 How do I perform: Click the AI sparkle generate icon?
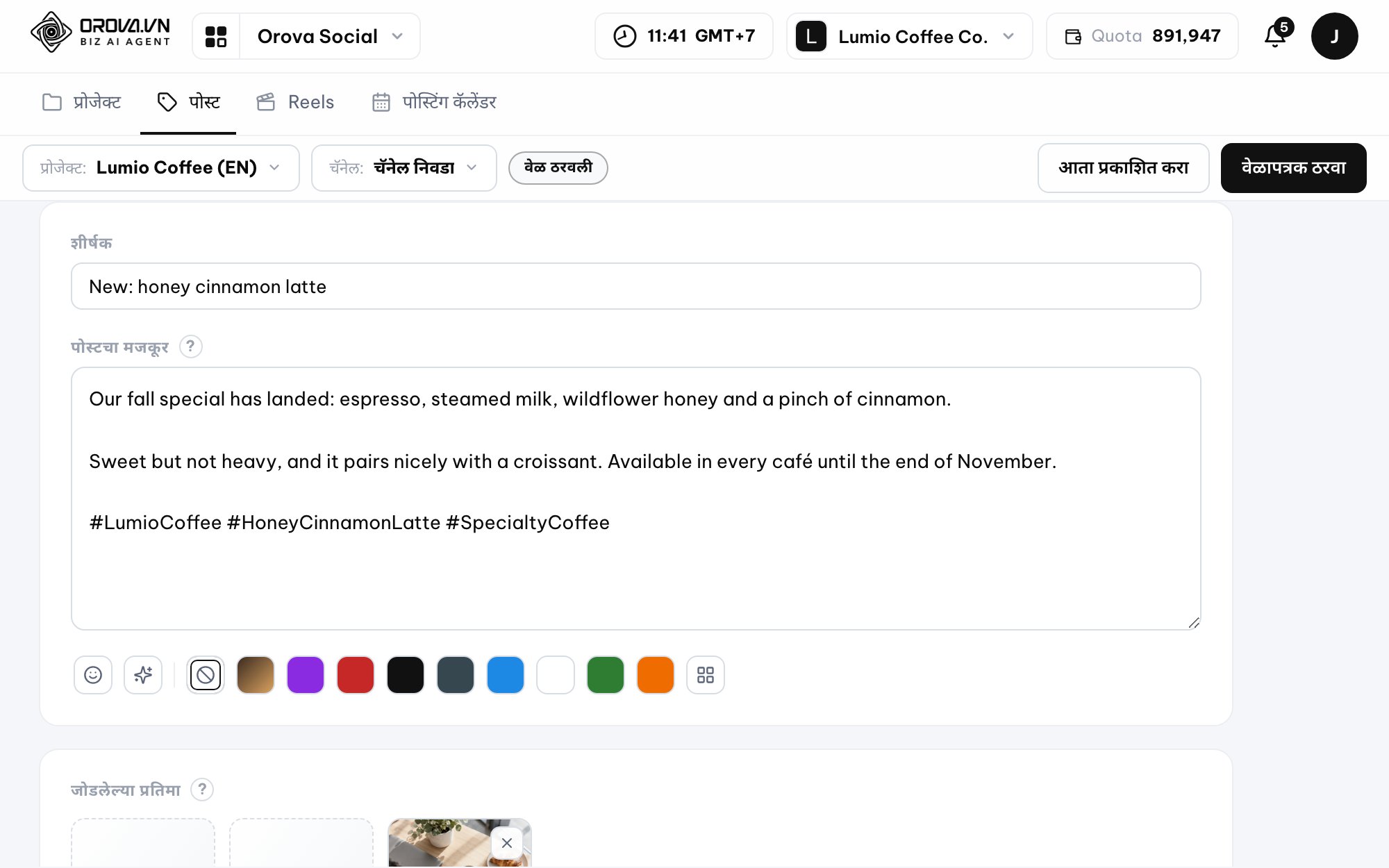[x=143, y=674]
